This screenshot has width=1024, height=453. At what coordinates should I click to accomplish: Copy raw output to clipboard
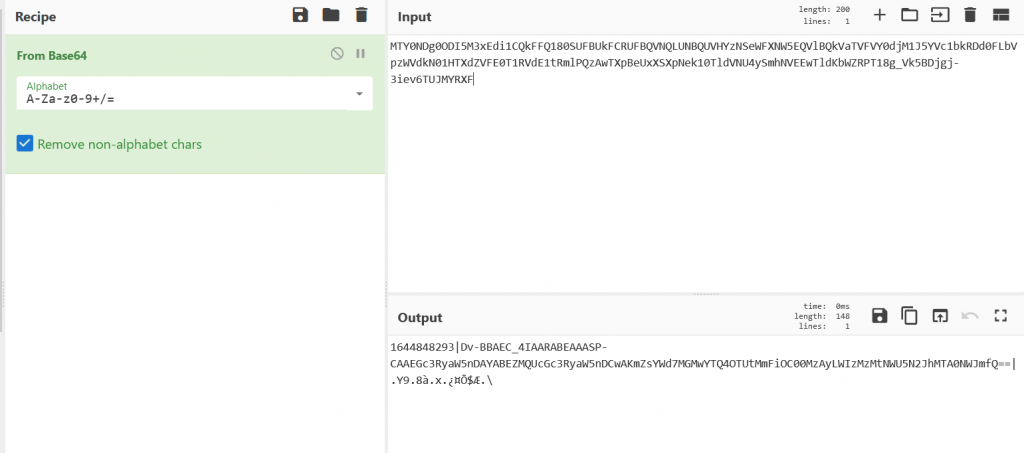pos(909,316)
